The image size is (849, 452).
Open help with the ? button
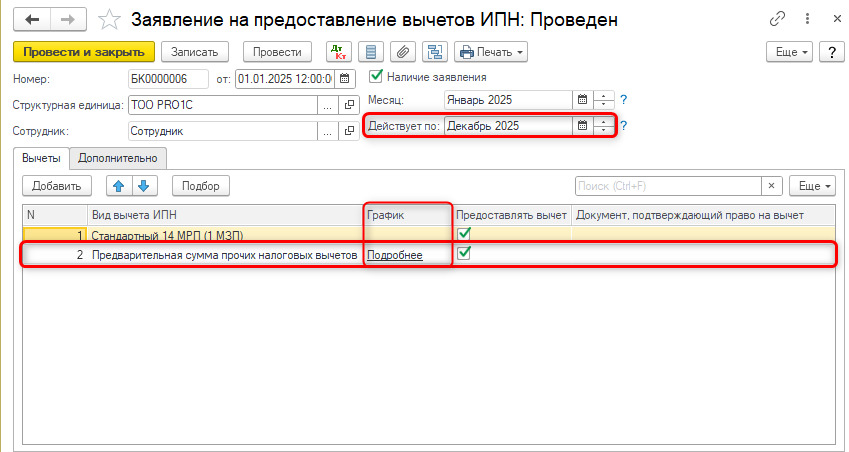tap(832, 52)
